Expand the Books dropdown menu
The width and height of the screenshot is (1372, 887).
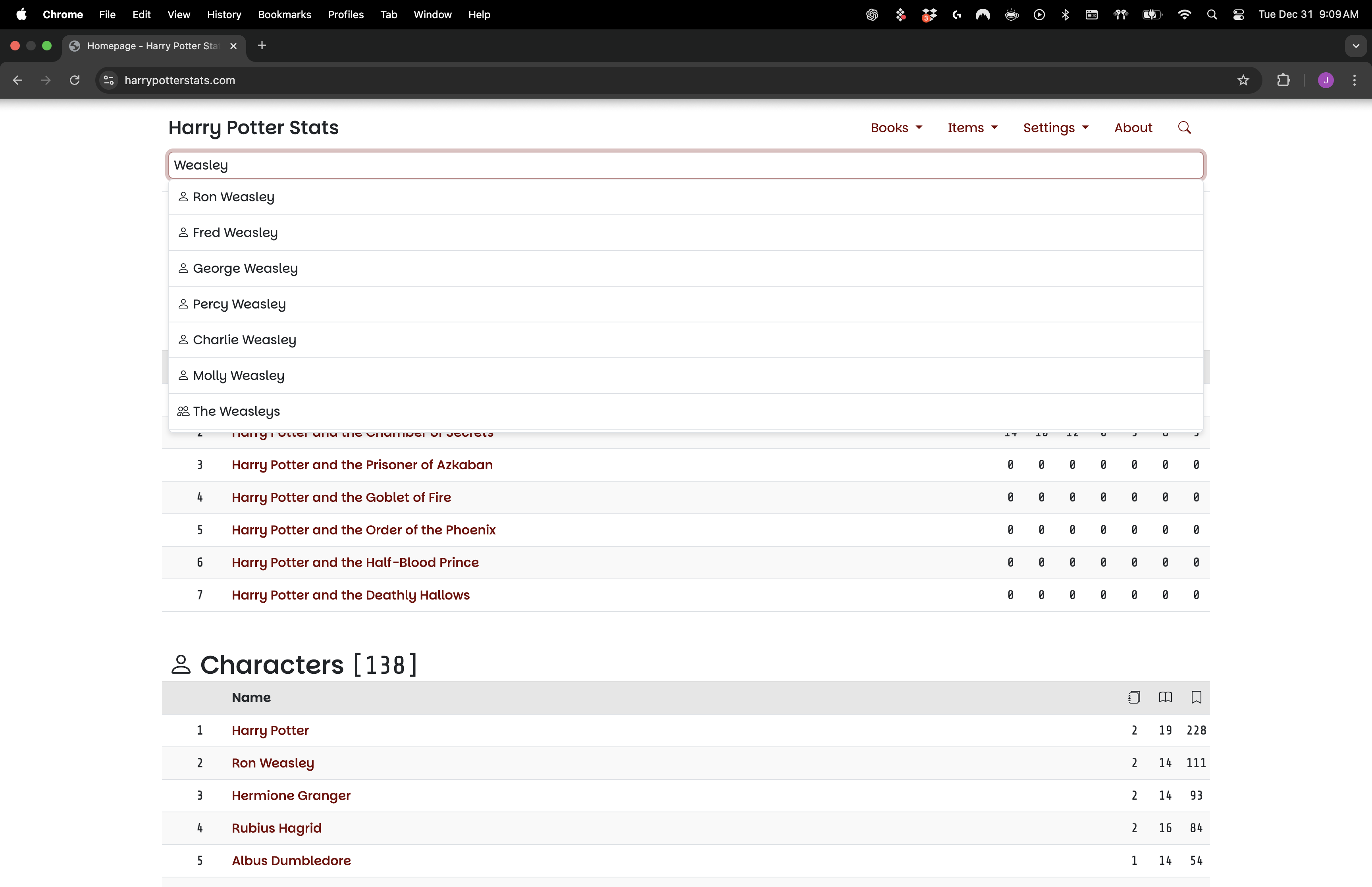point(896,127)
